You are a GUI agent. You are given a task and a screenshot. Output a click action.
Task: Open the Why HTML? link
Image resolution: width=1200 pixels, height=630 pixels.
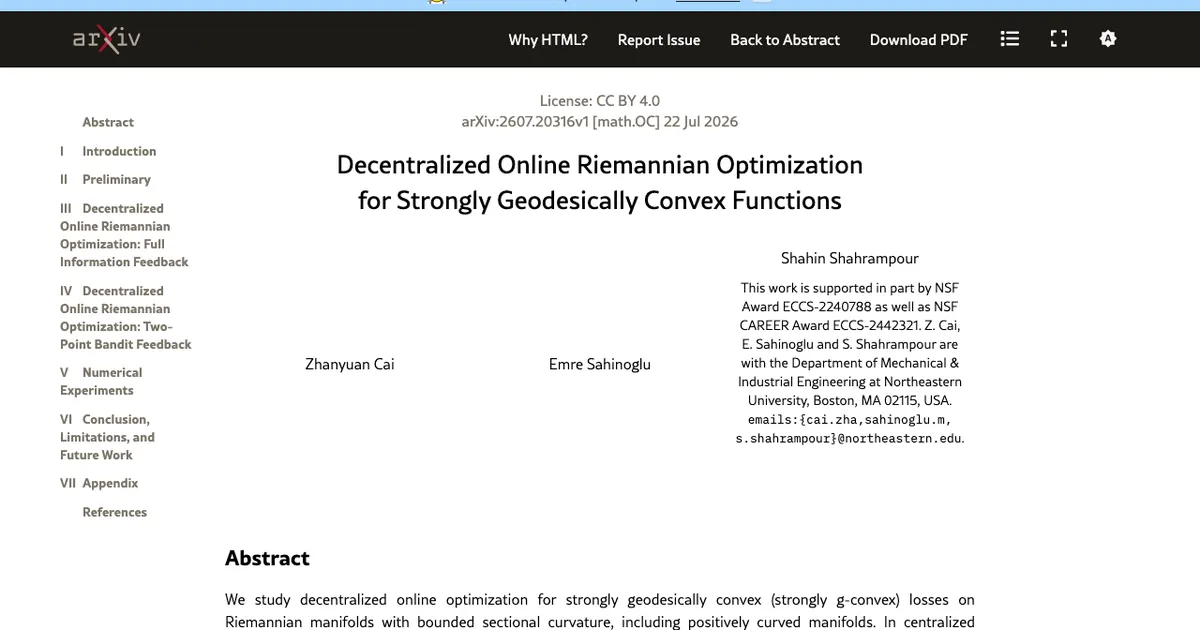(548, 40)
